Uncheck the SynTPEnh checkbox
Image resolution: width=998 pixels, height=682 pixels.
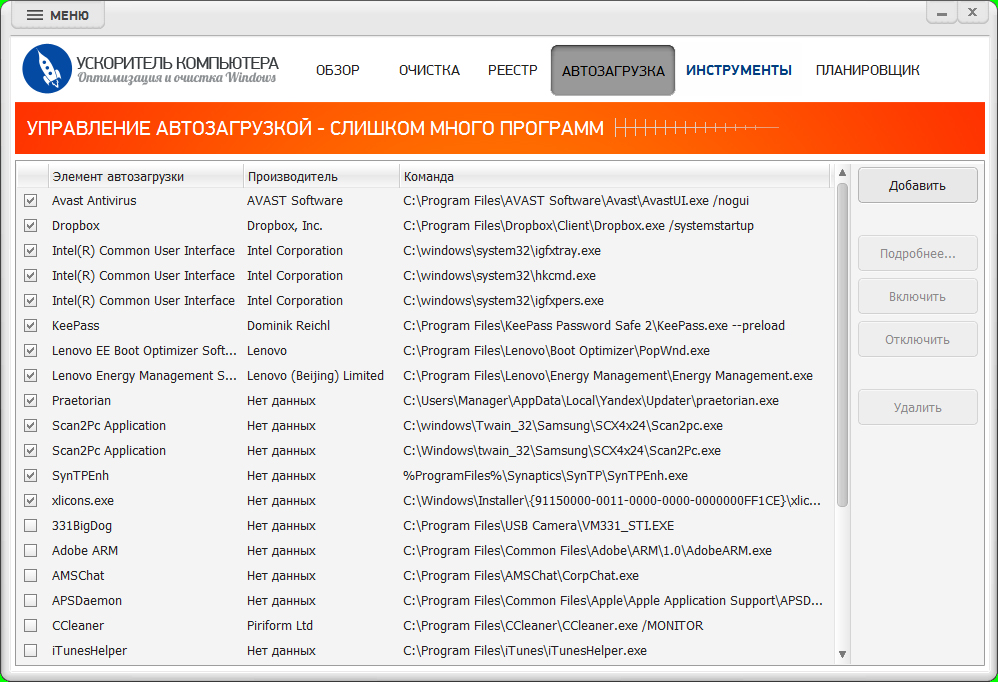[31, 475]
